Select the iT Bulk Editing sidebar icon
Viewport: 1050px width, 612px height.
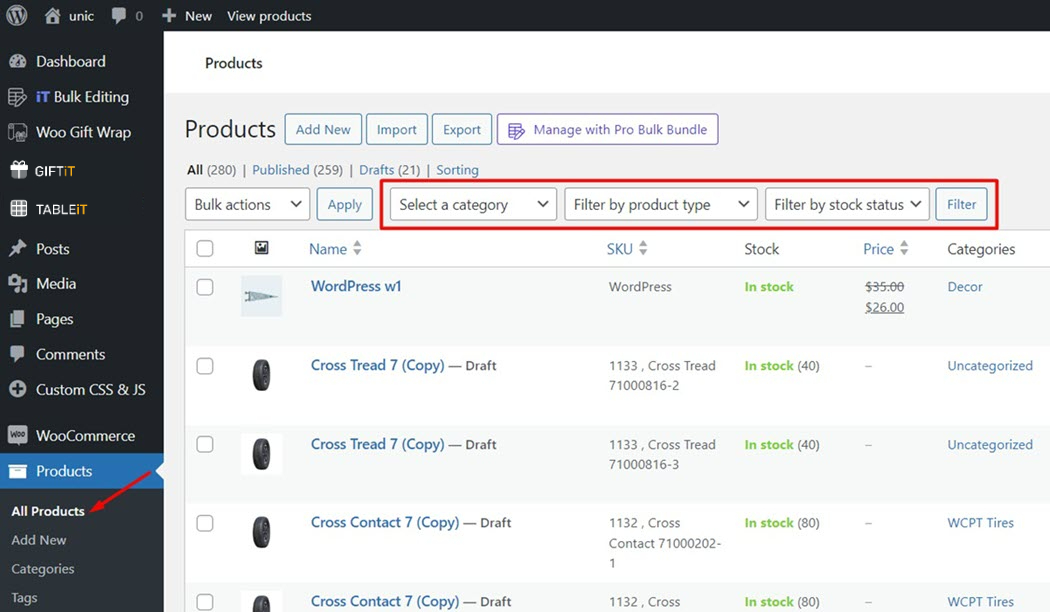tap(19, 97)
